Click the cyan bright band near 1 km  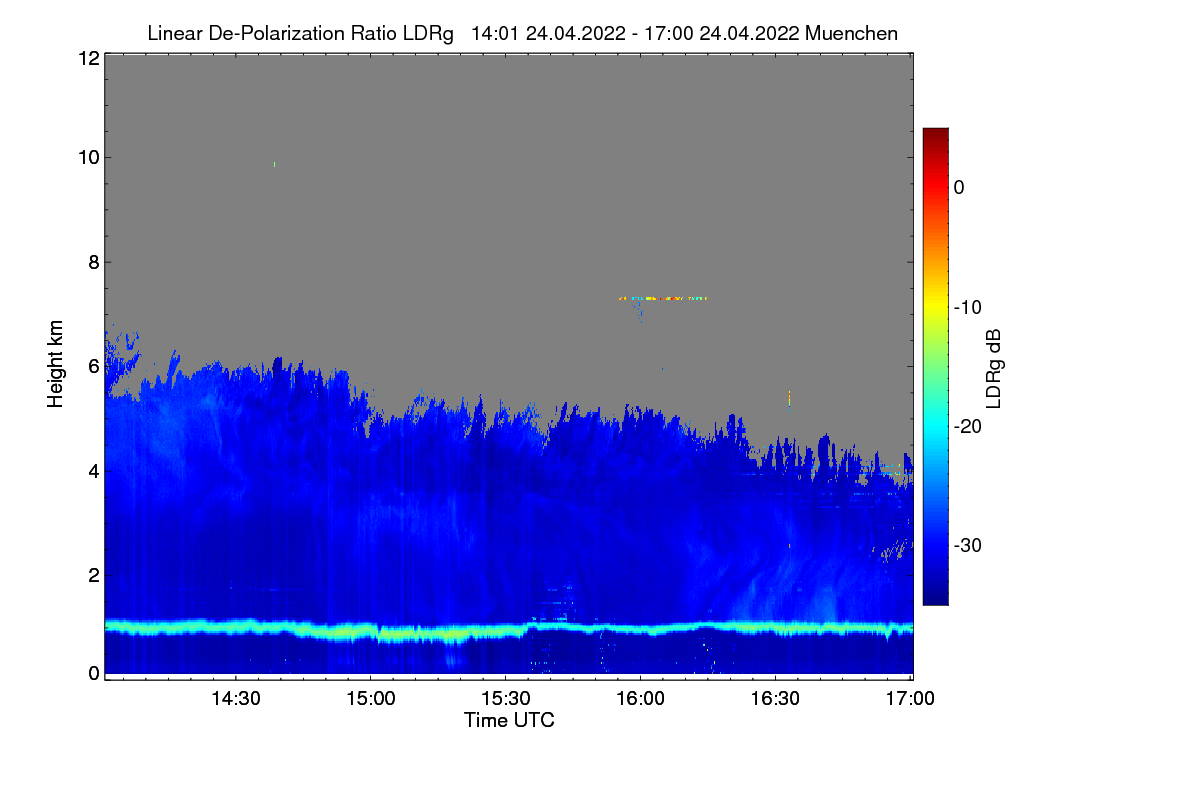509,629
